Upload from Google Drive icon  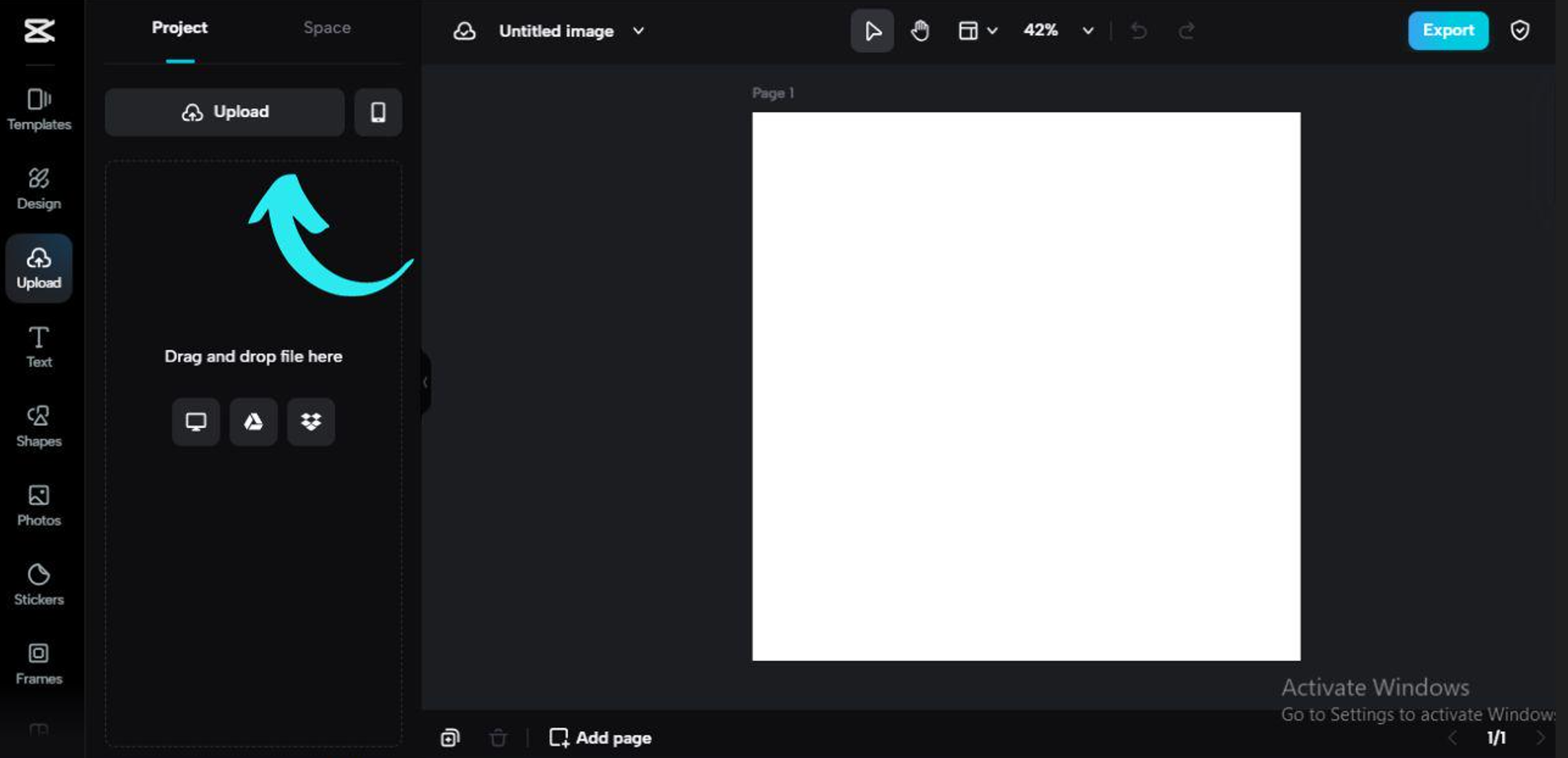253,422
